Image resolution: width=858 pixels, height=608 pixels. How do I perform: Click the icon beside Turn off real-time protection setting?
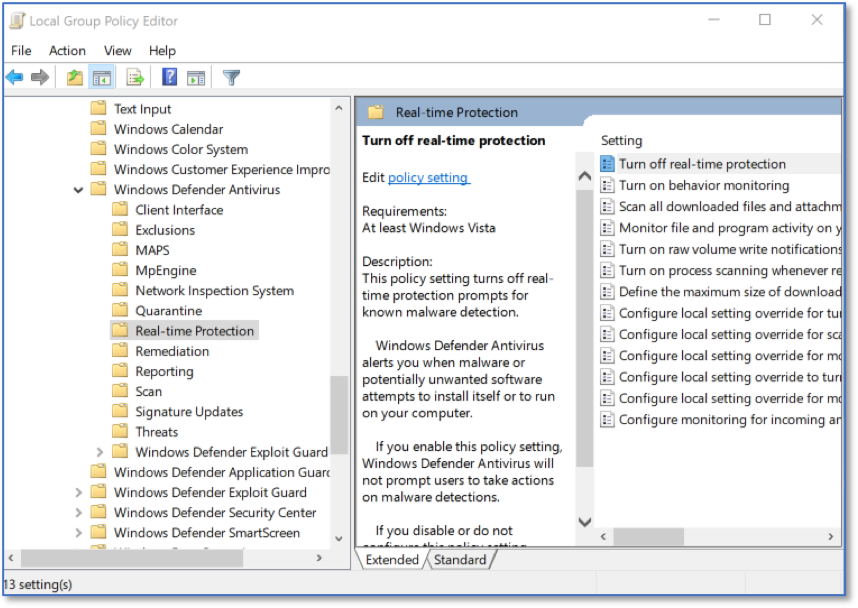point(607,164)
